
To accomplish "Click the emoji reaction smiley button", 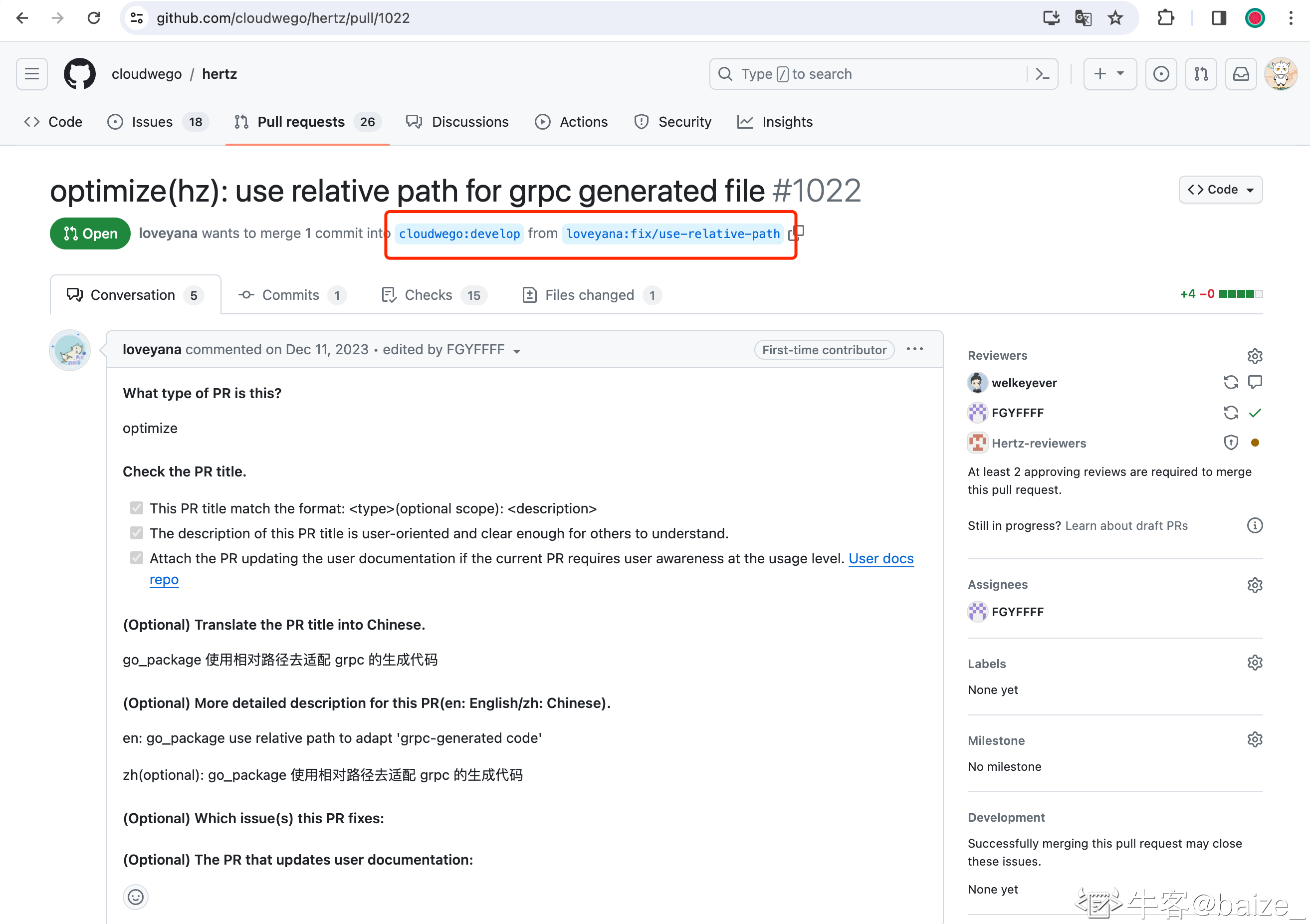I will tap(135, 897).
